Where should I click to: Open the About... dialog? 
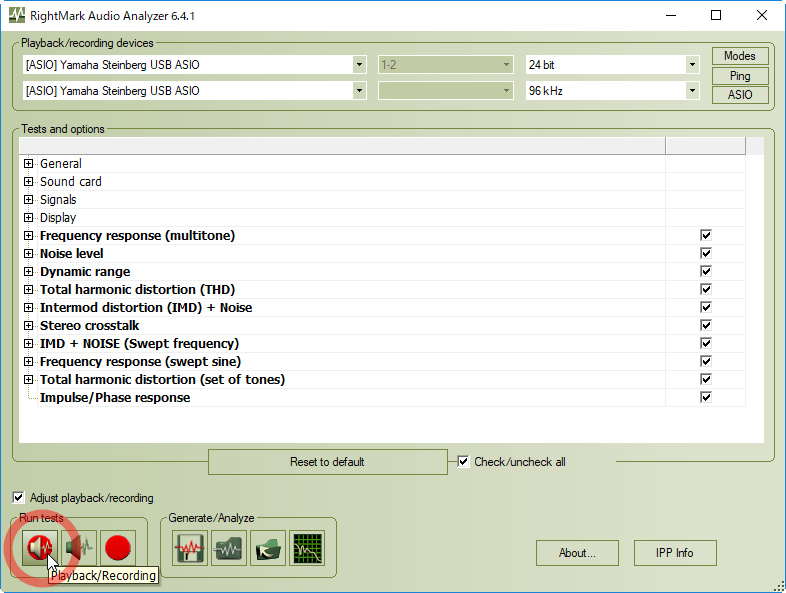[577, 553]
